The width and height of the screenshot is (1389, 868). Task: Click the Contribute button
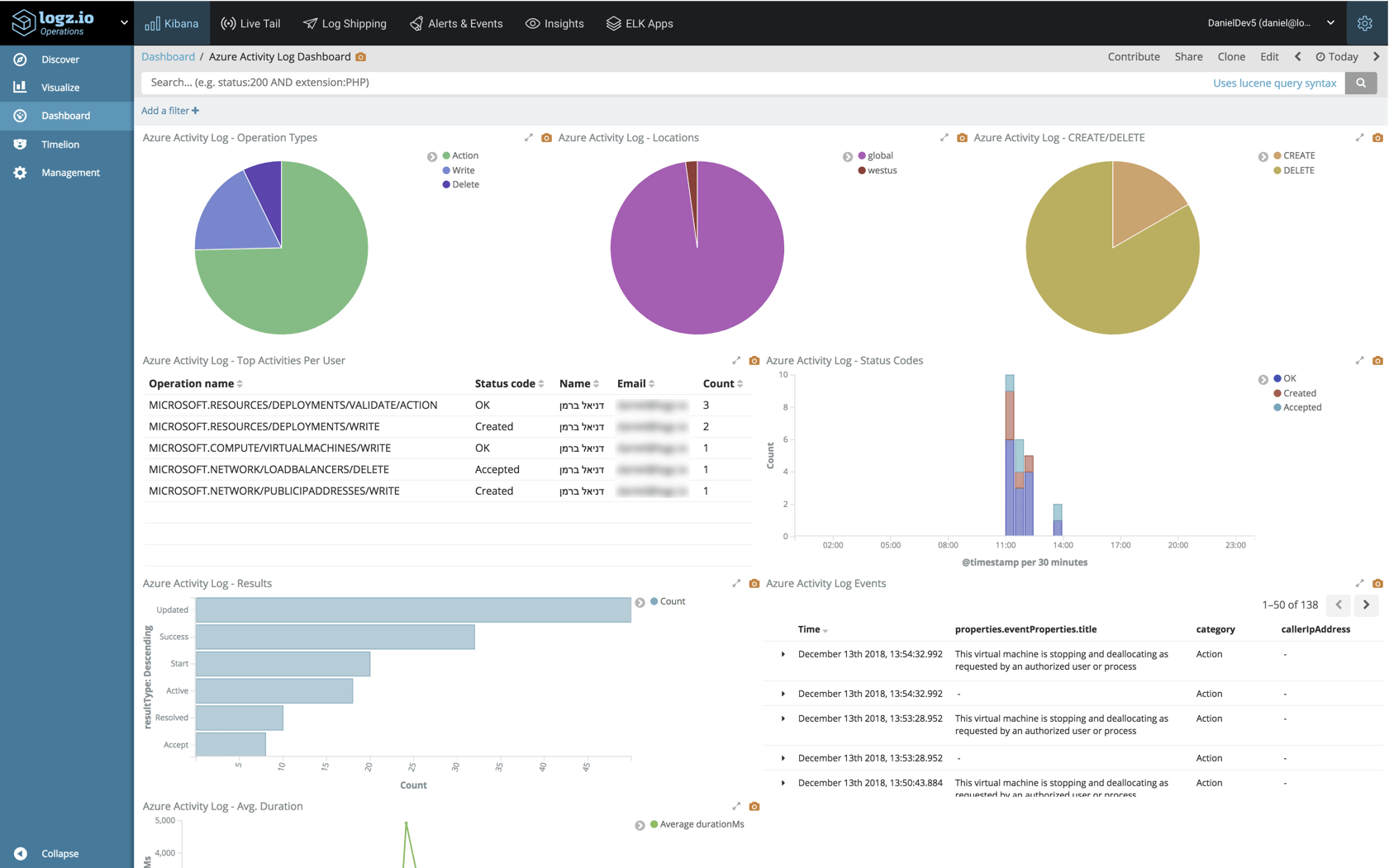pyautogui.click(x=1133, y=57)
